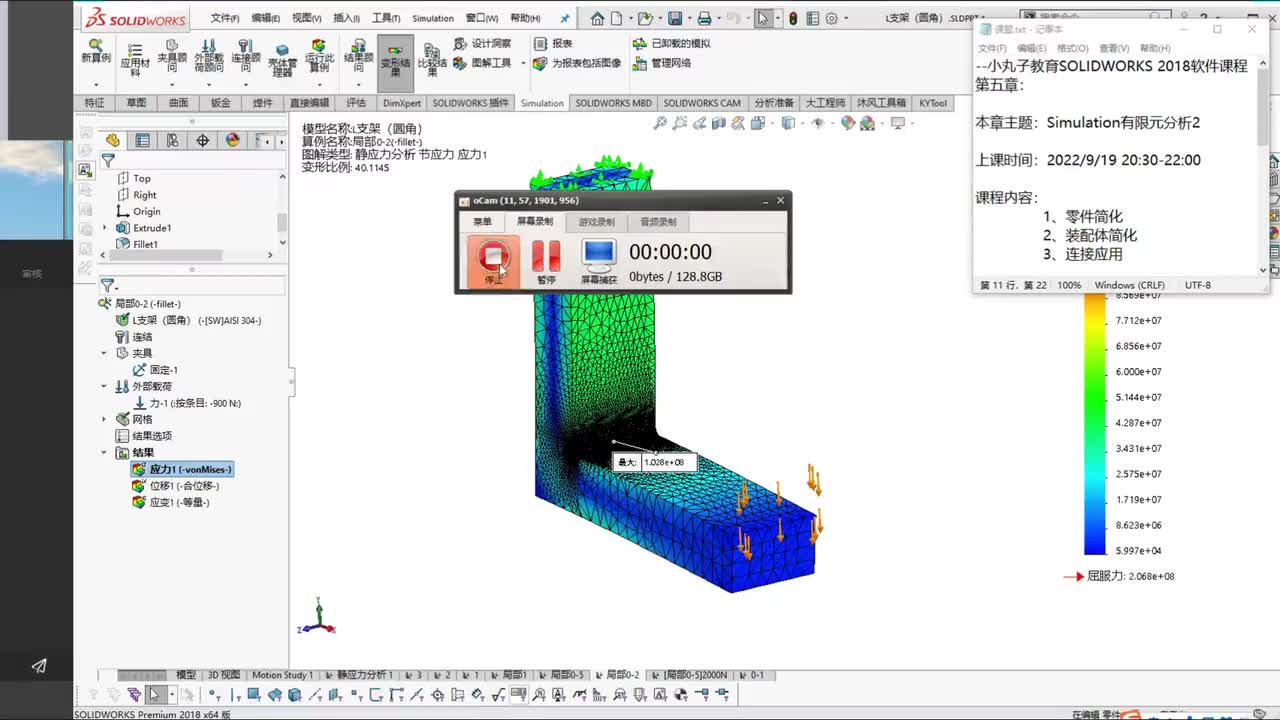Select 应变1 (-等量-) result plot

tap(172, 502)
